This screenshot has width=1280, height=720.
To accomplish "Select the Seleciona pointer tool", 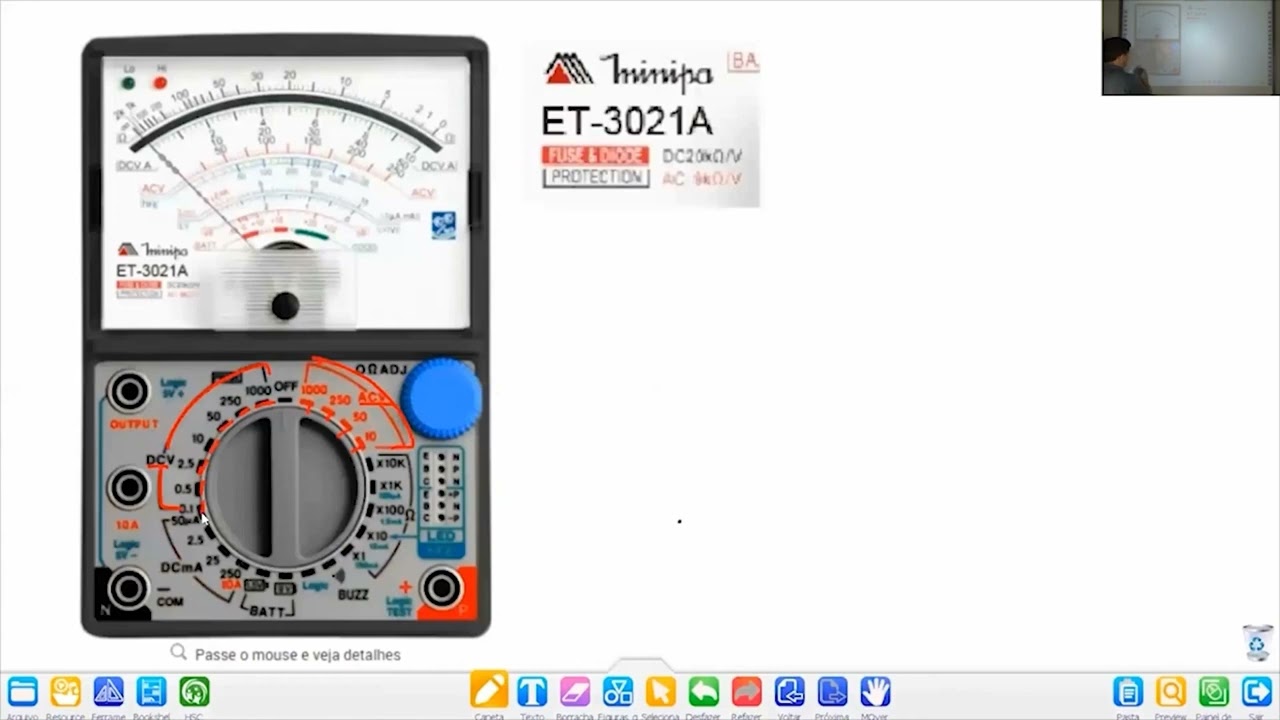I will (661, 691).
